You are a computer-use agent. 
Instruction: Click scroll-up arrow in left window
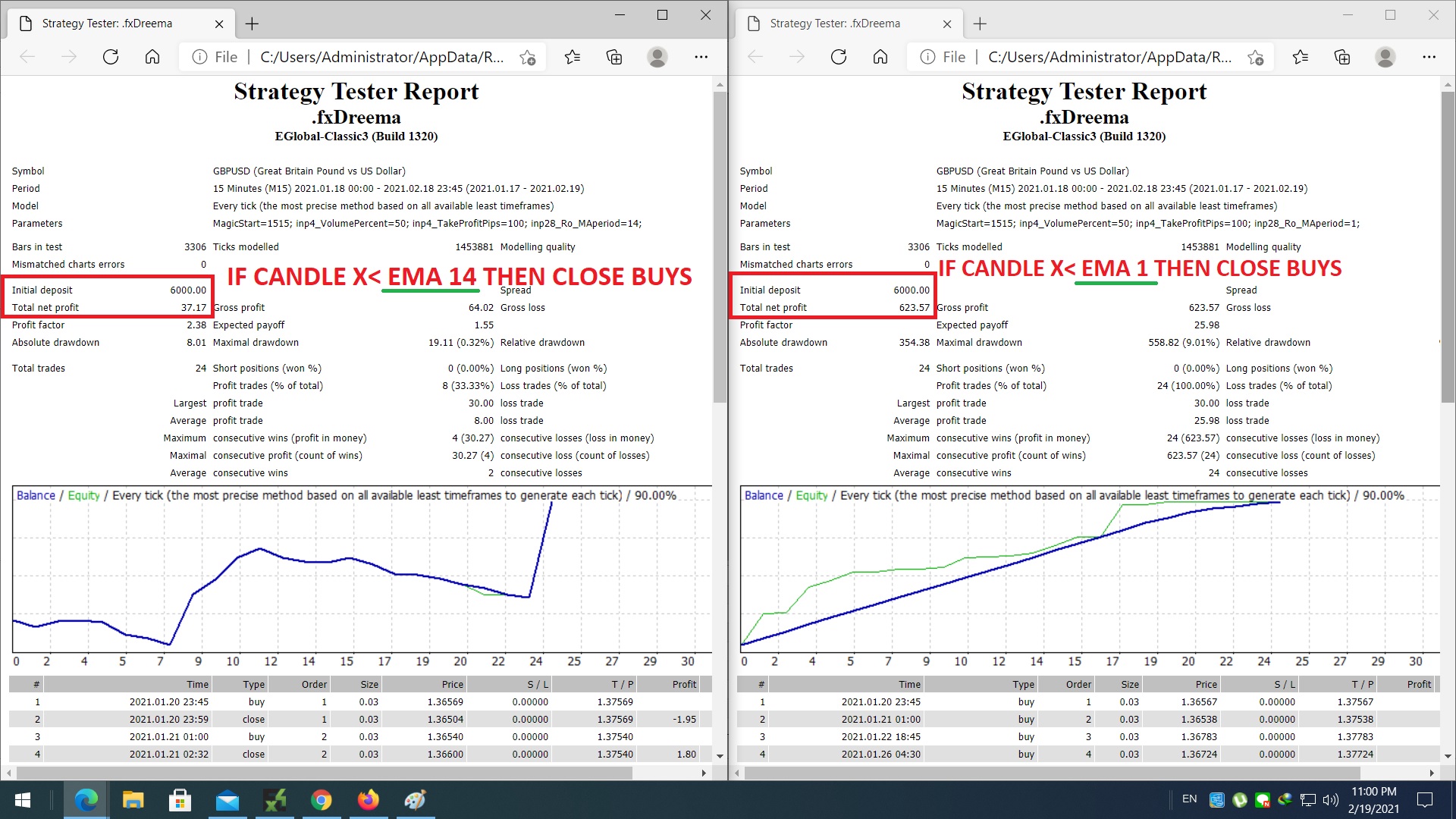(x=720, y=85)
